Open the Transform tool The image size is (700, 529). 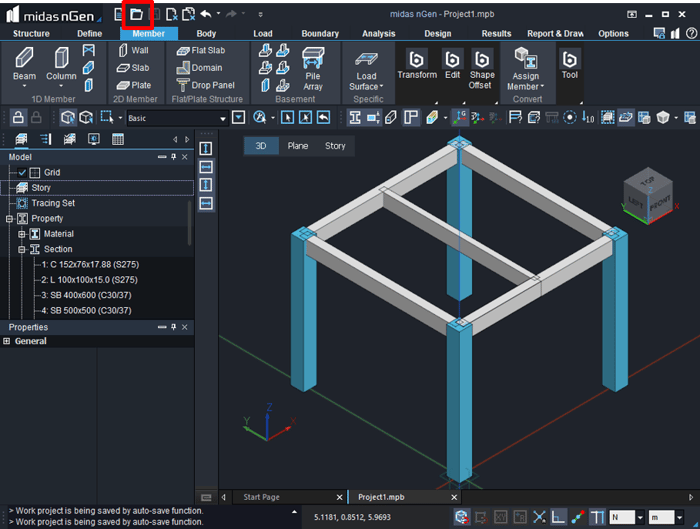(417, 64)
